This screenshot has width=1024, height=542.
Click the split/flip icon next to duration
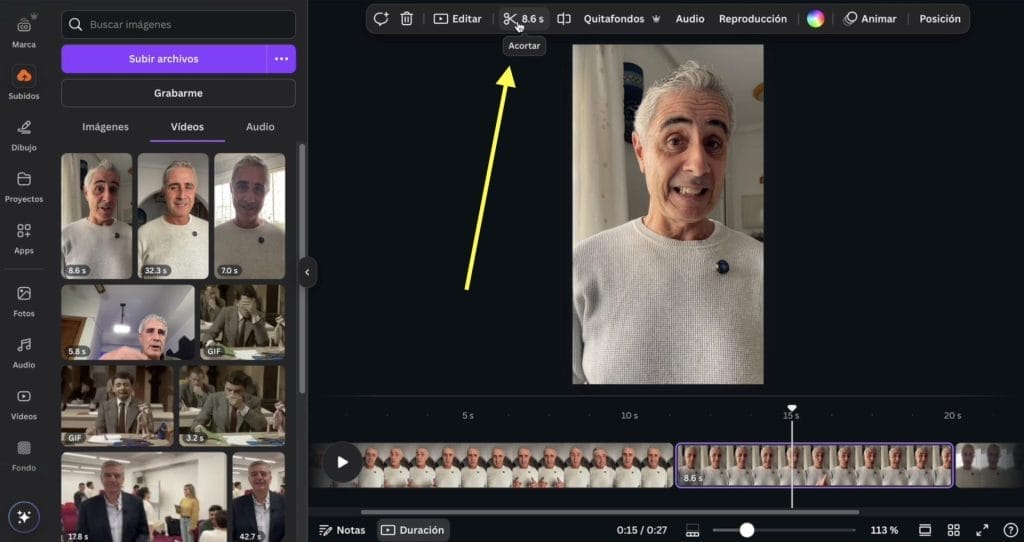pyautogui.click(x=564, y=19)
